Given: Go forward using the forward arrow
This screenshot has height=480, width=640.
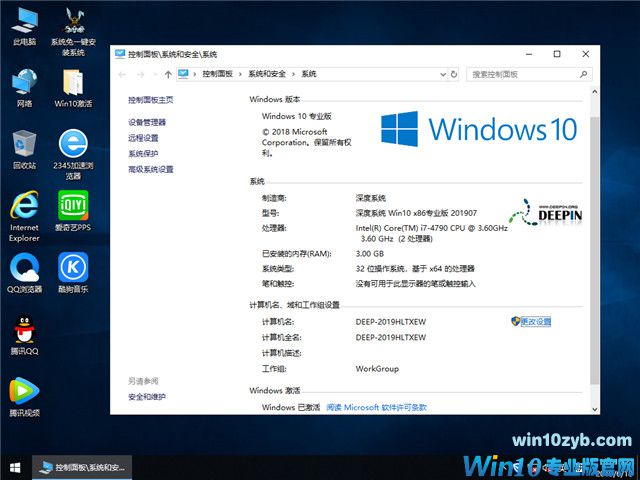Looking at the screenshot, I should click(140, 74).
